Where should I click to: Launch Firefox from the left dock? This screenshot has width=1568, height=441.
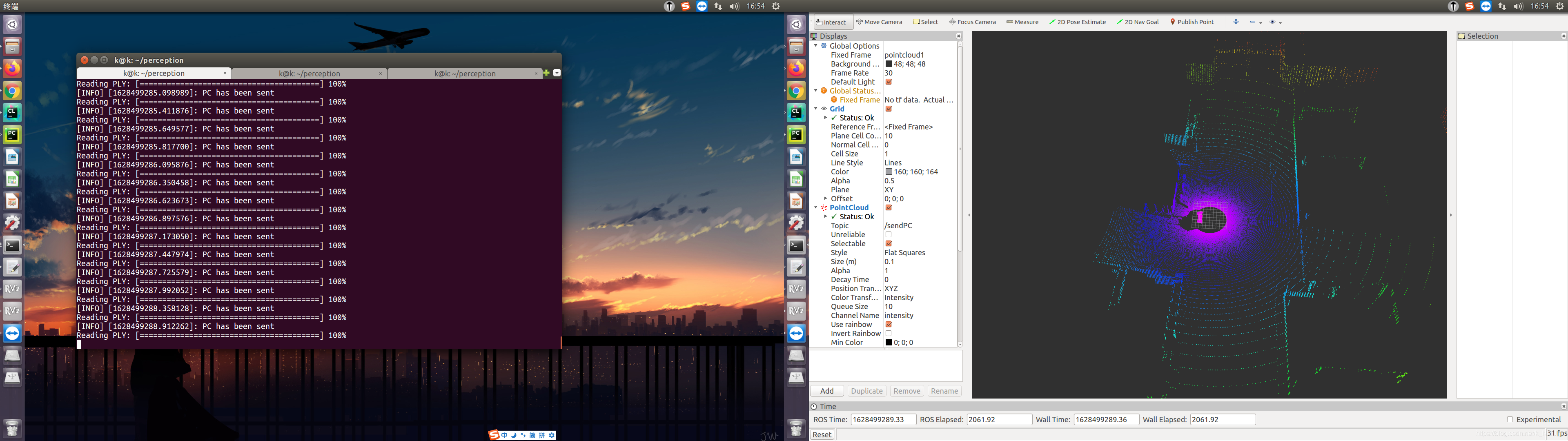click(12, 68)
